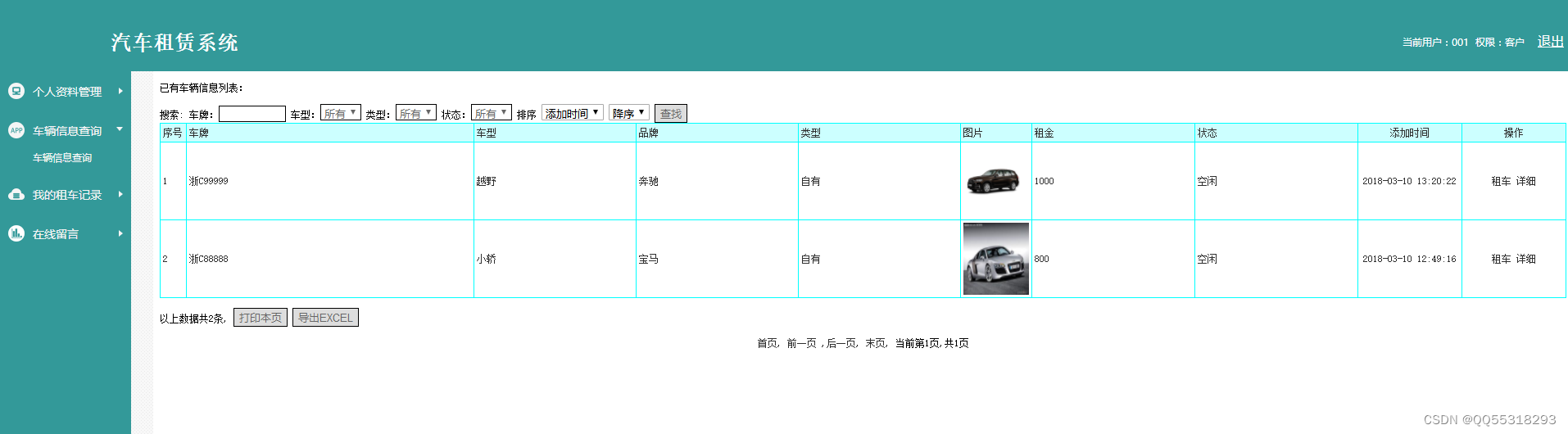
Task: Go to 前一页 pagination link
Action: point(802,343)
